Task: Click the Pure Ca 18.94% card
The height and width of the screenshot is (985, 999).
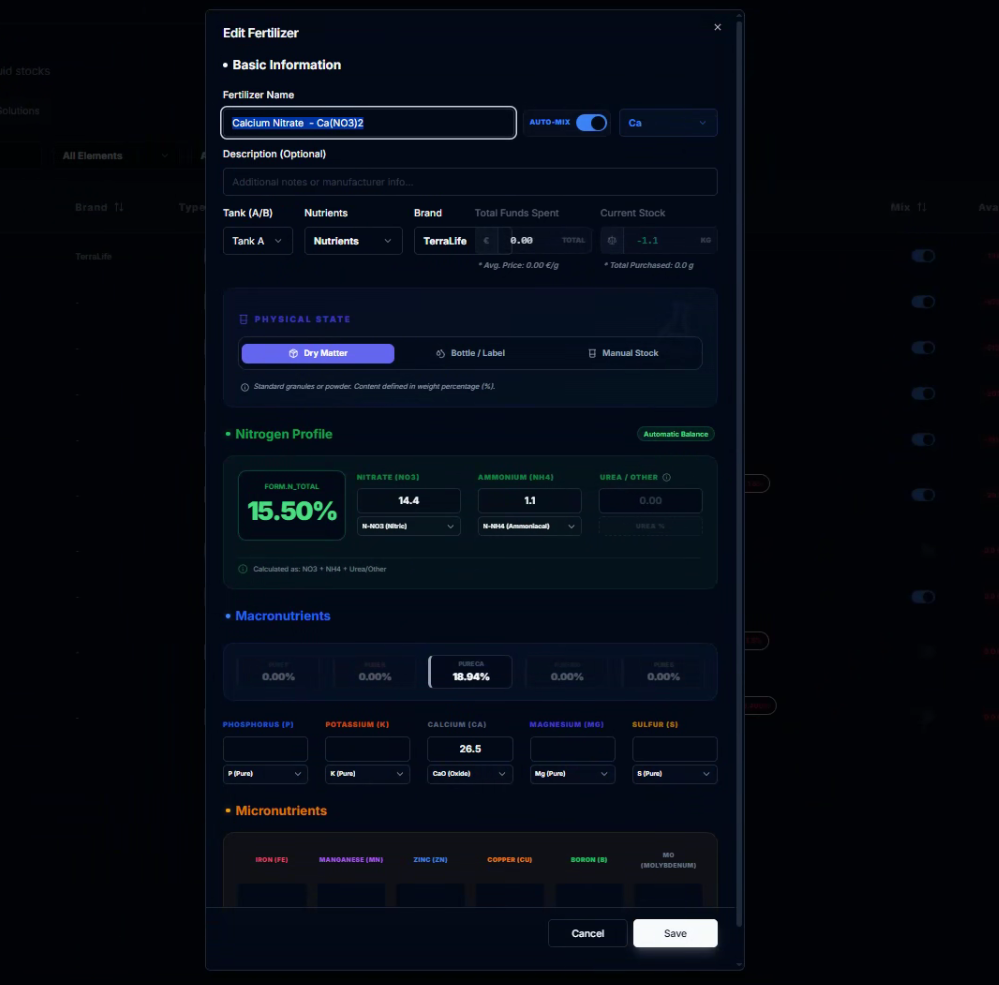Action: tap(470, 672)
